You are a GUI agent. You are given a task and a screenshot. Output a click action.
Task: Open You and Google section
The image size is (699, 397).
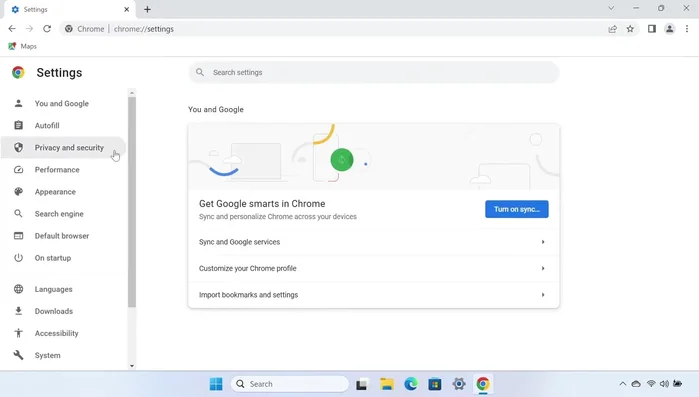pyautogui.click(x=62, y=103)
